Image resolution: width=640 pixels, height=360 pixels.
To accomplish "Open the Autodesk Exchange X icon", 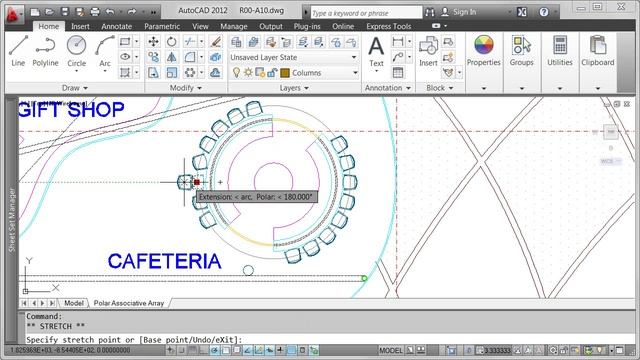I will [x=522, y=12].
